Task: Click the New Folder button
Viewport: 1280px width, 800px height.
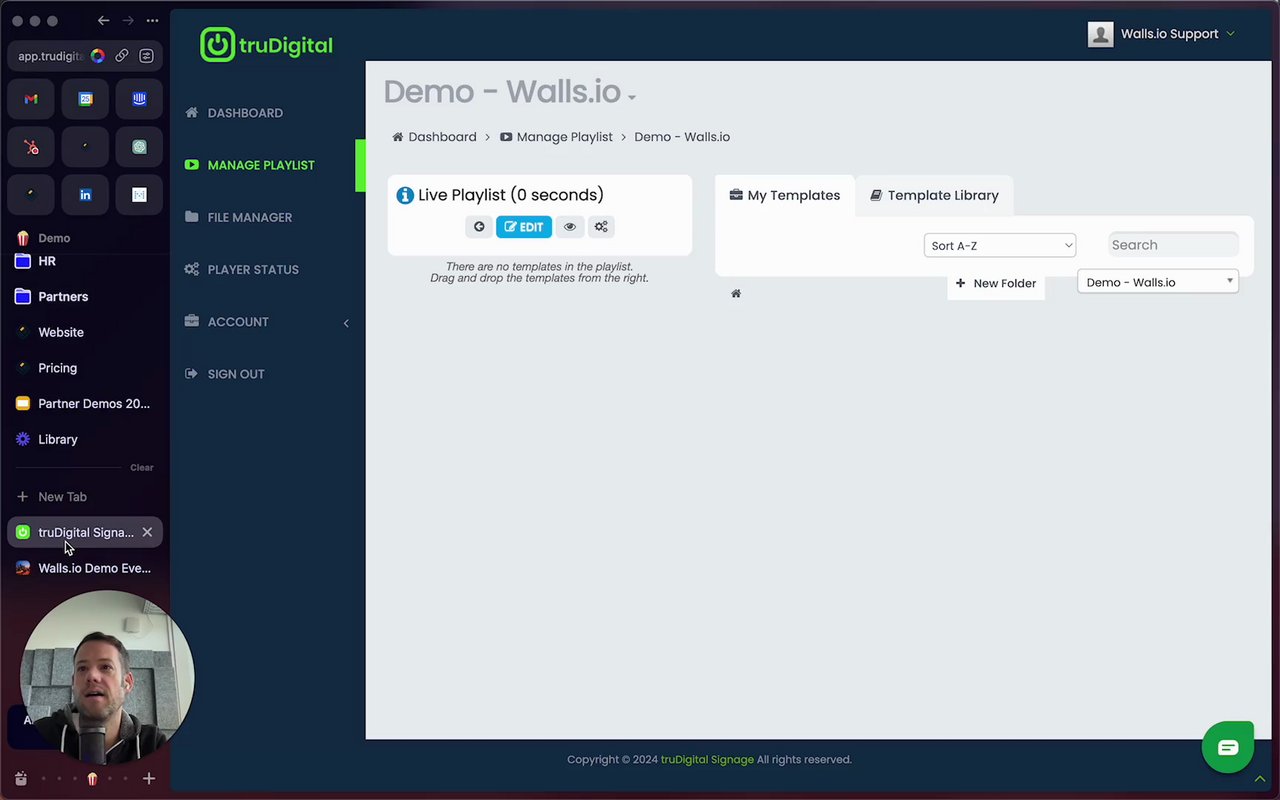Action: (x=996, y=283)
